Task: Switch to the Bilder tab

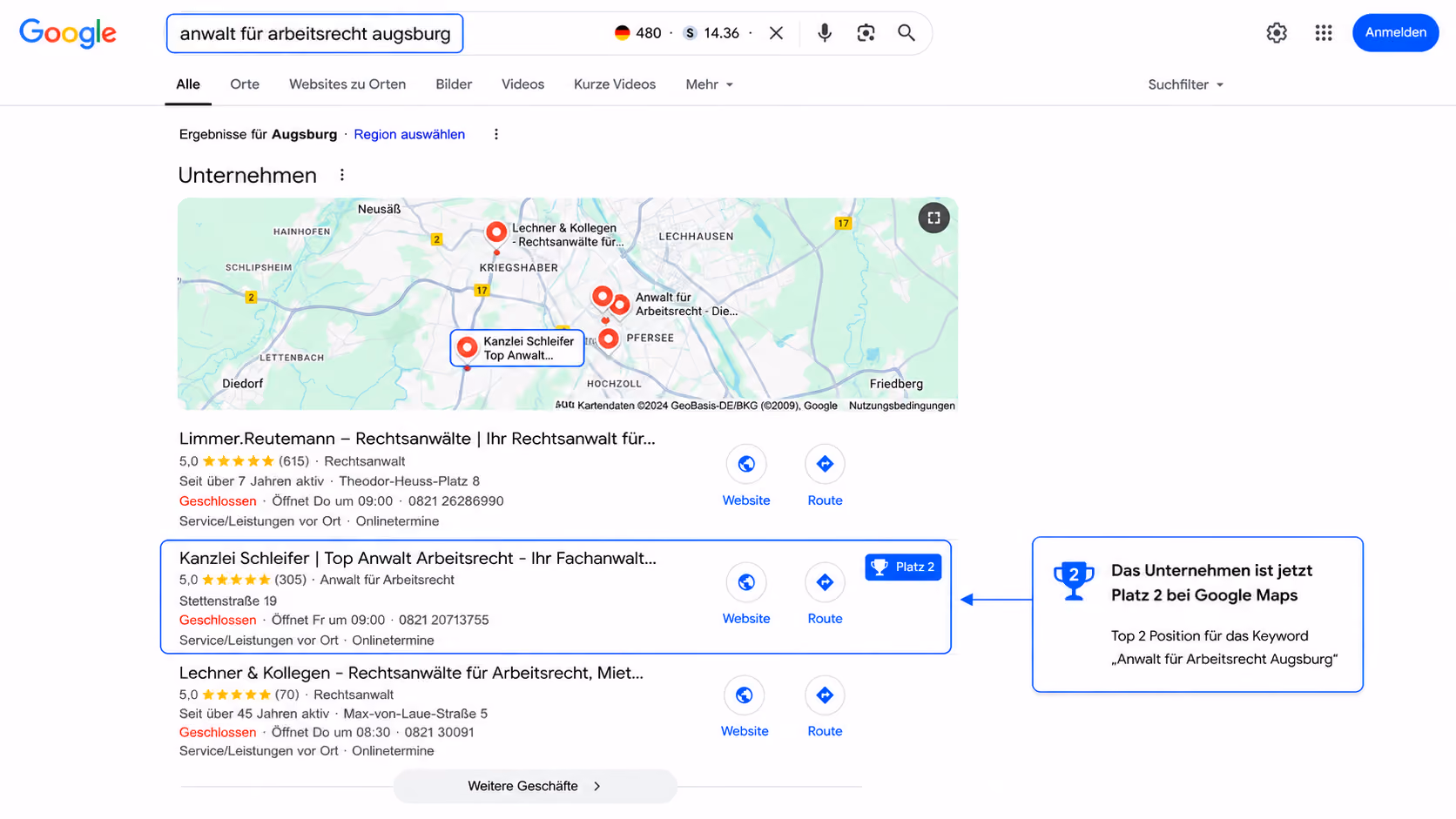Action: click(454, 84)
